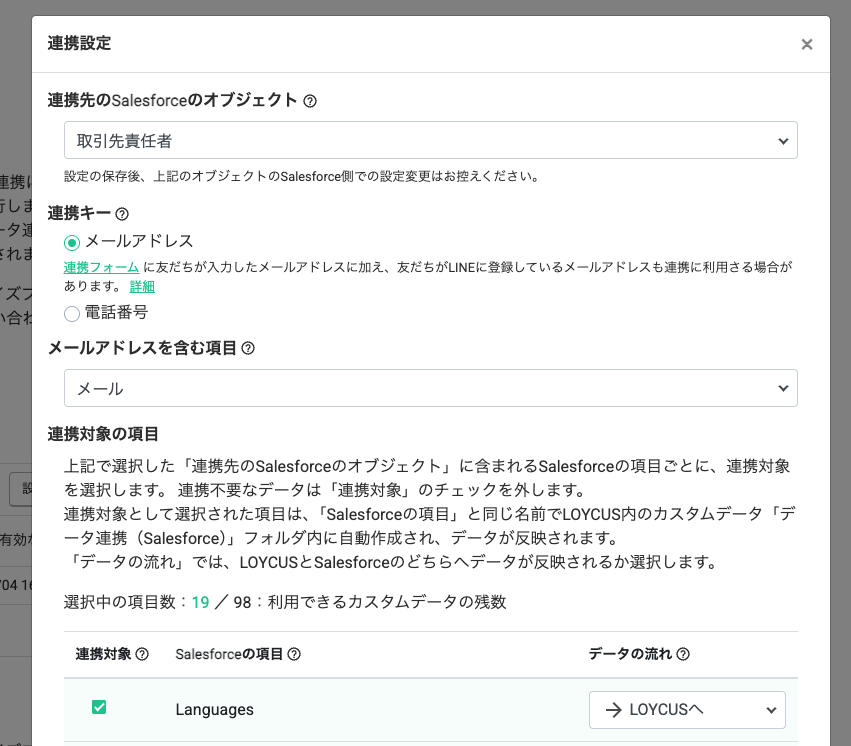The image size is (851, 746).
Task: Follow the 連携フォーム link
Action: pyautogui.click(x=101, y=267)
